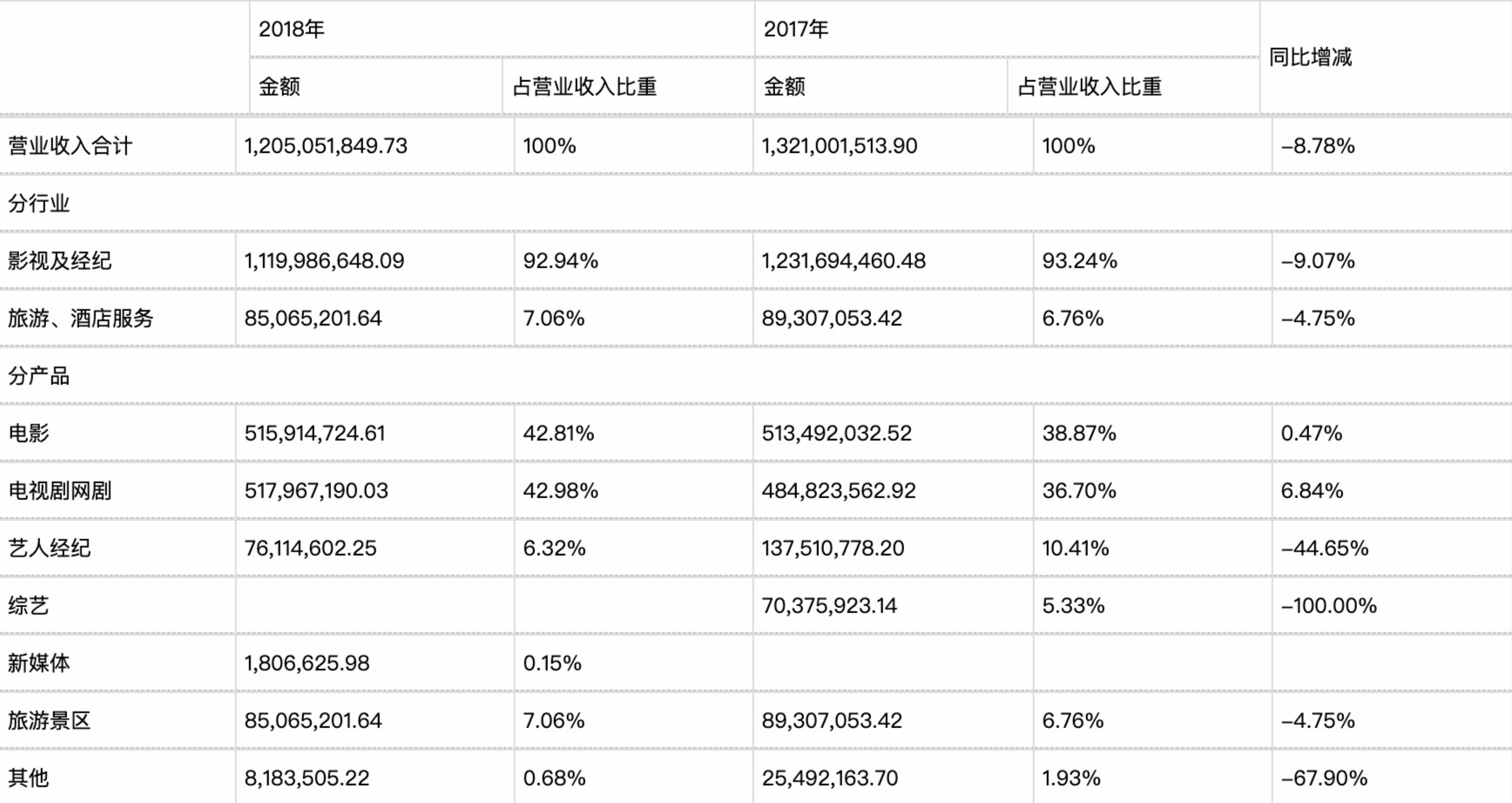This screenshot has height=803, width=1512.
Task: Select the 旅游、酒店服务 row label
Action: [x=81, y=318]
